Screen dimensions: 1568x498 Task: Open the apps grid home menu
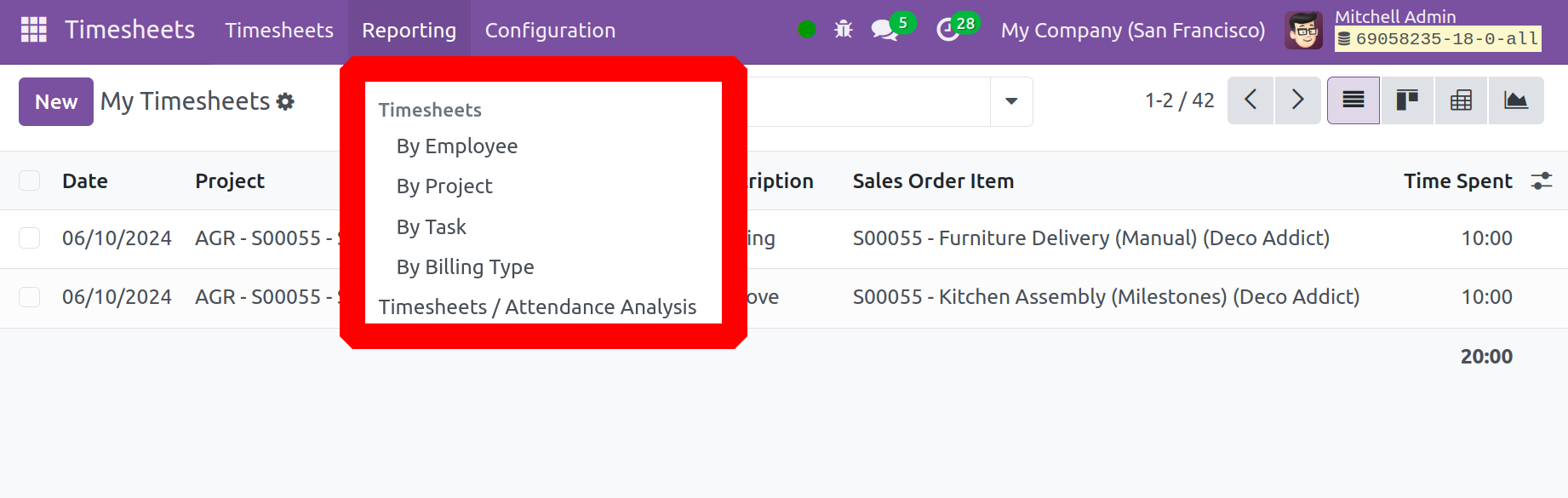tap(34, 30)
